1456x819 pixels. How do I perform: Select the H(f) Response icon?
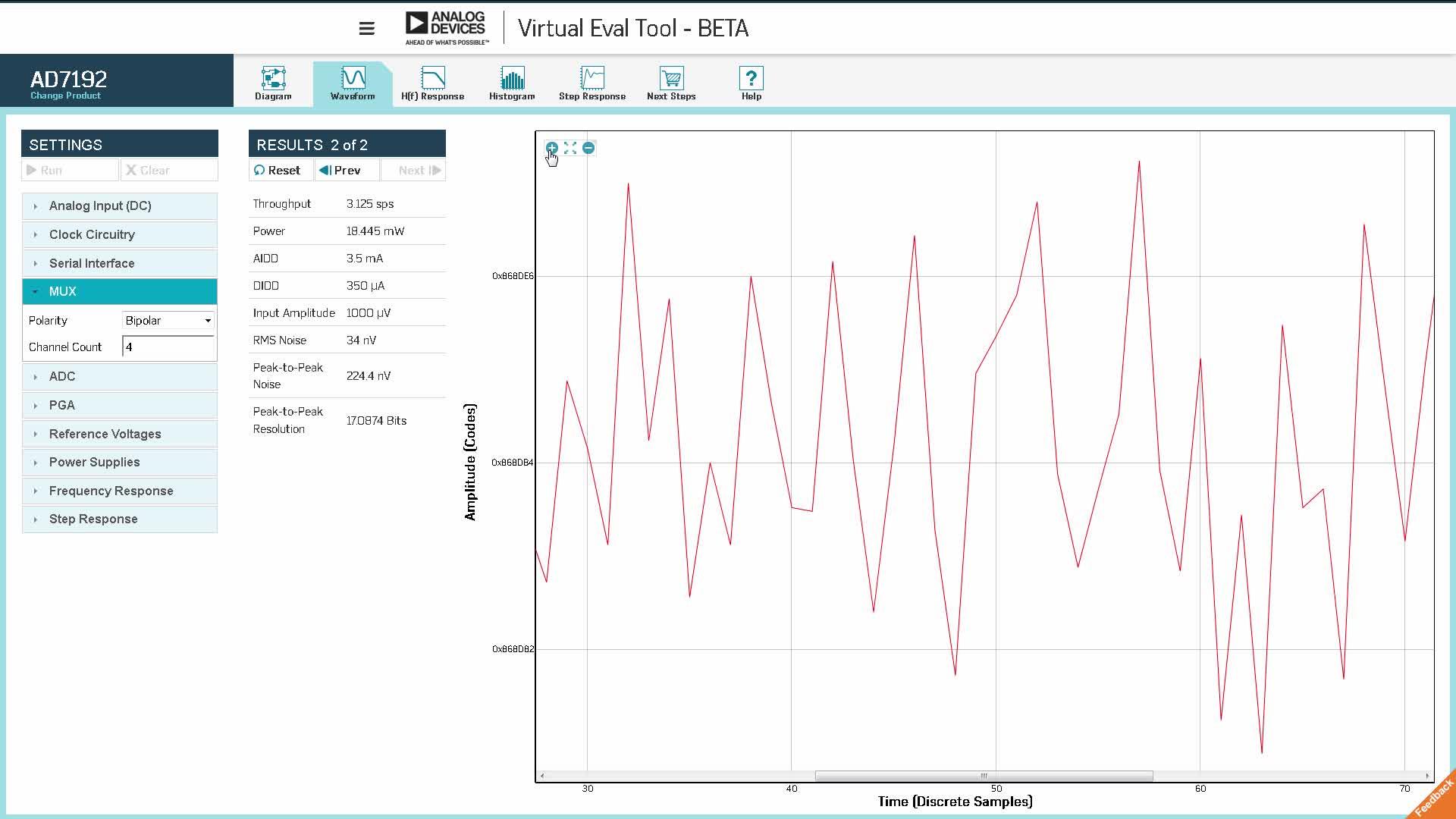(x=433, y=78)
